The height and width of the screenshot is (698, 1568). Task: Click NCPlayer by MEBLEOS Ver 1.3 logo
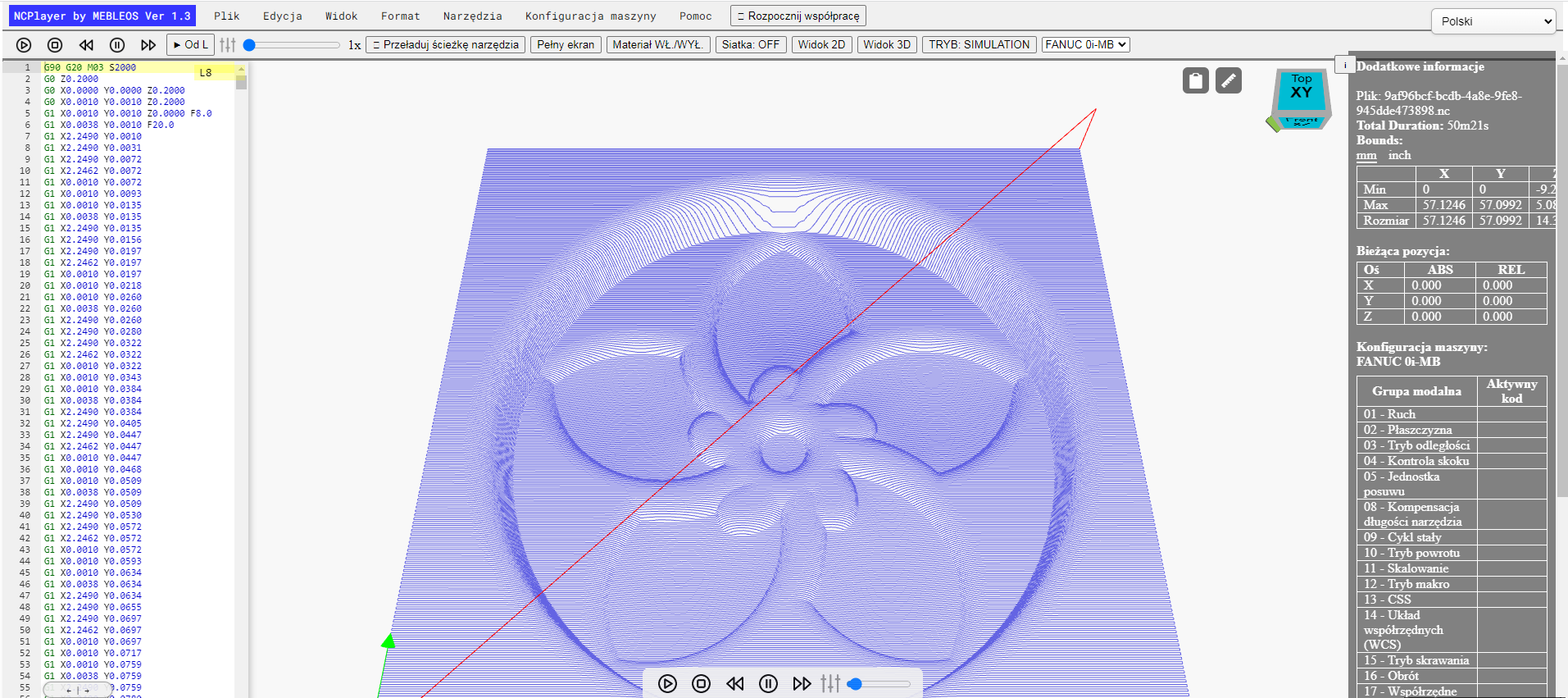click(102, 16)
